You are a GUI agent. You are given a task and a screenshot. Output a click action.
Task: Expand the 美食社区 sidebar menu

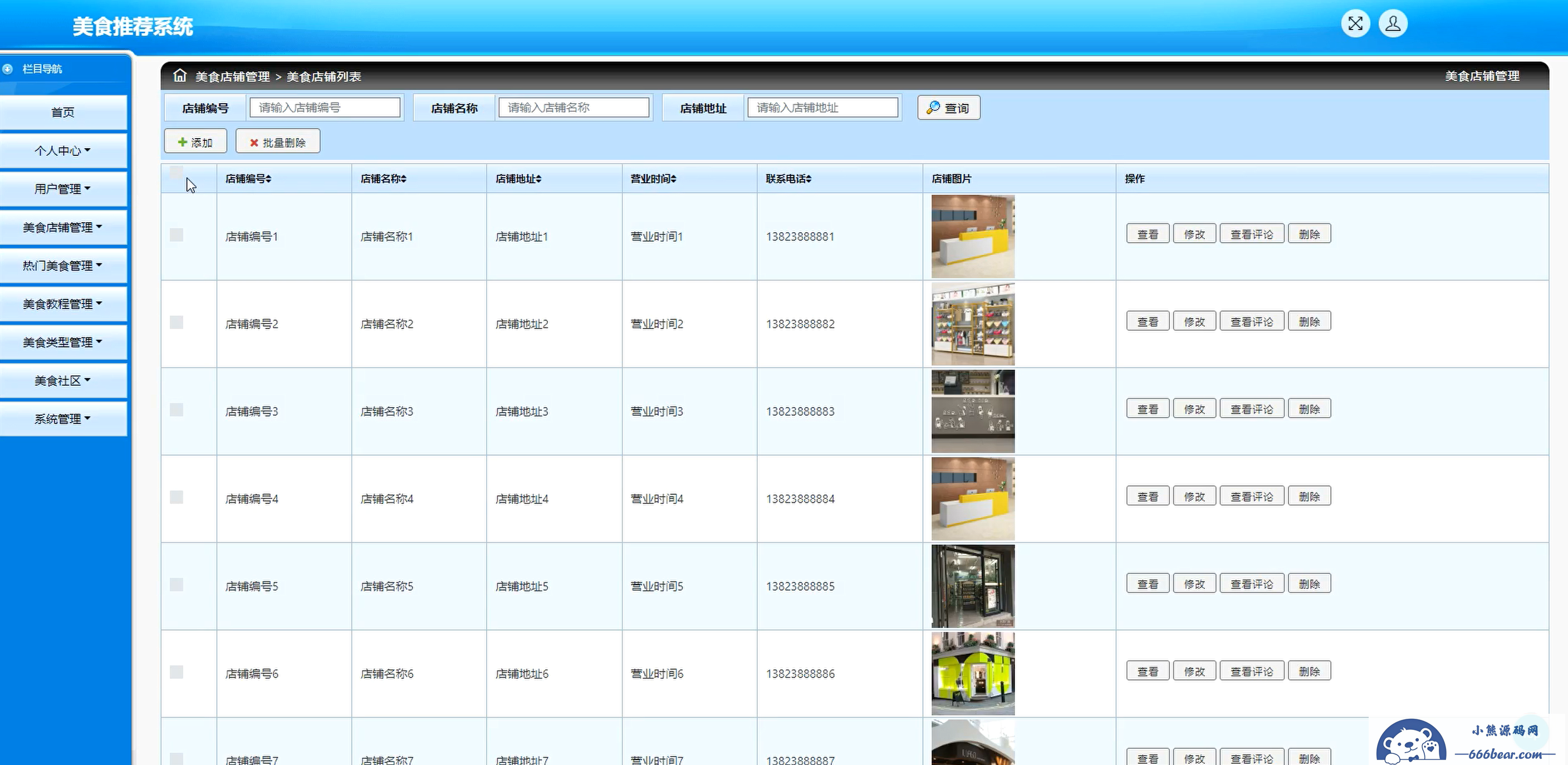click(63, 380)
